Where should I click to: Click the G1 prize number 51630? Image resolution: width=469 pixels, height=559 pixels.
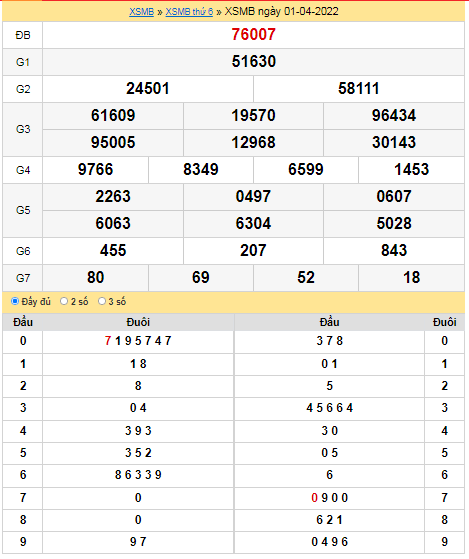pyautogui.click(x=253, y=61)
